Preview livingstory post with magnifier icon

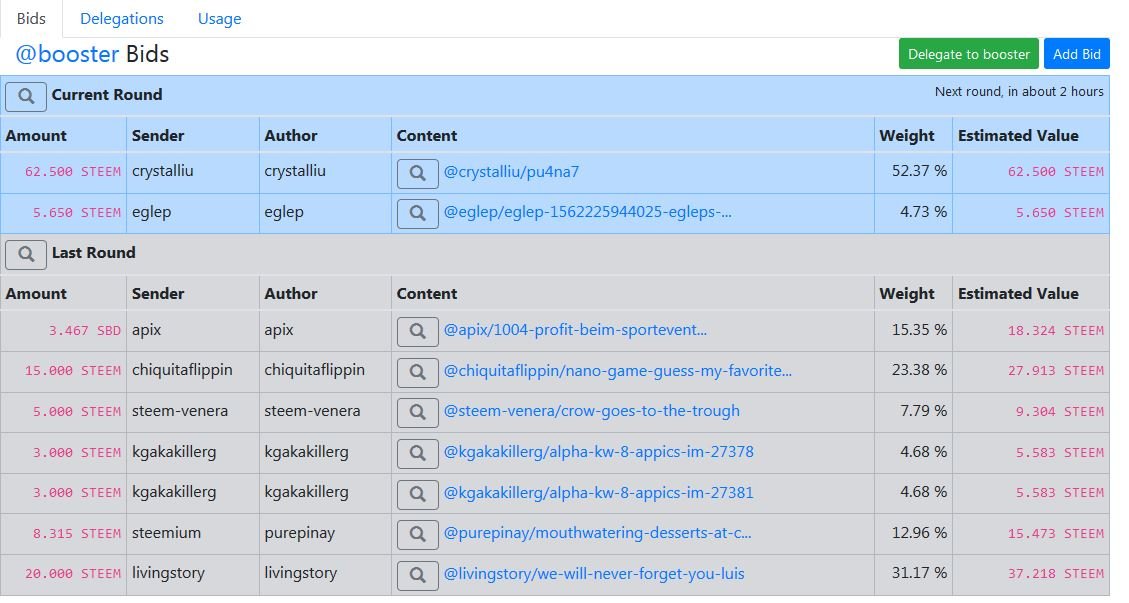pyautogui.click(x=418, y=575)
